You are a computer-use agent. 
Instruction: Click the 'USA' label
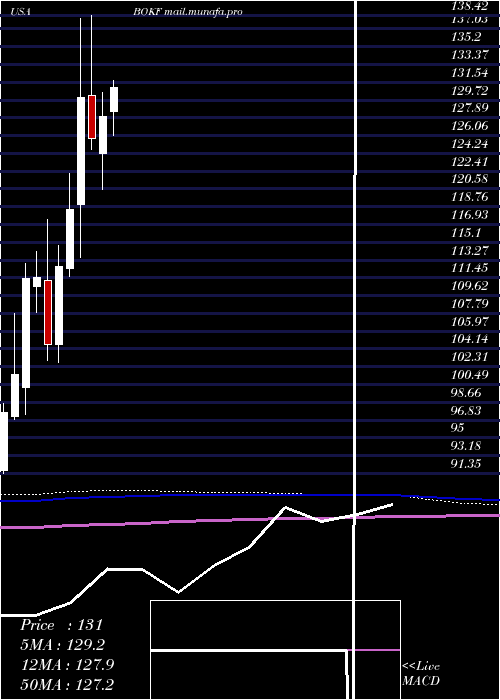click(x=21, y=12)
